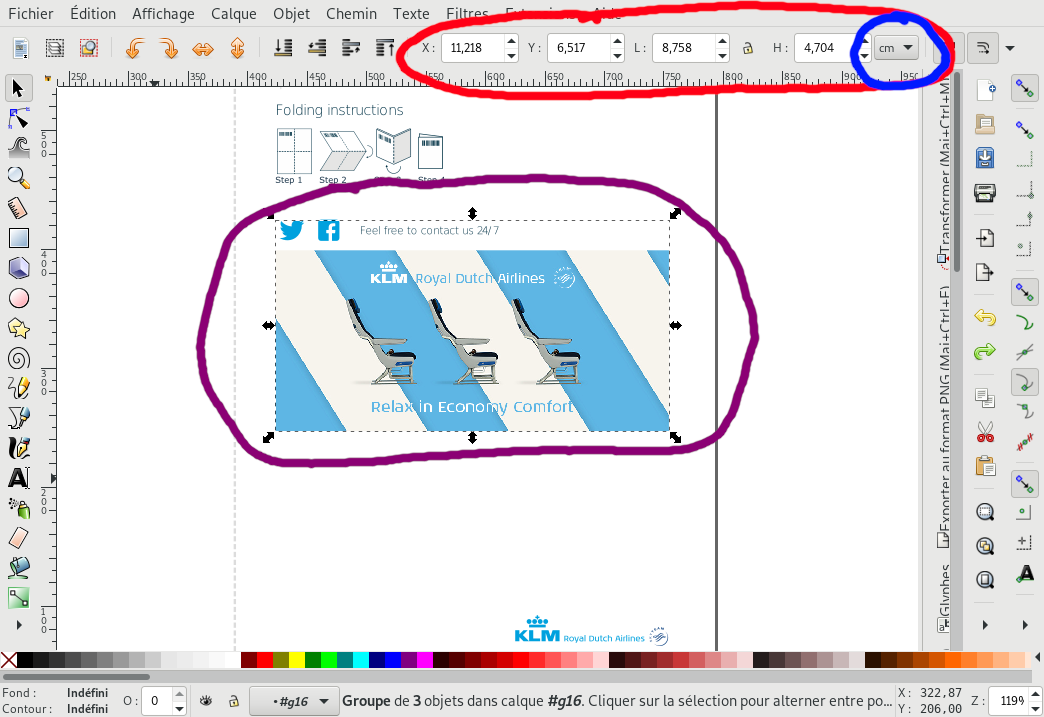
Task: Select the Star polygon tool
Action: tap(19, 328)
